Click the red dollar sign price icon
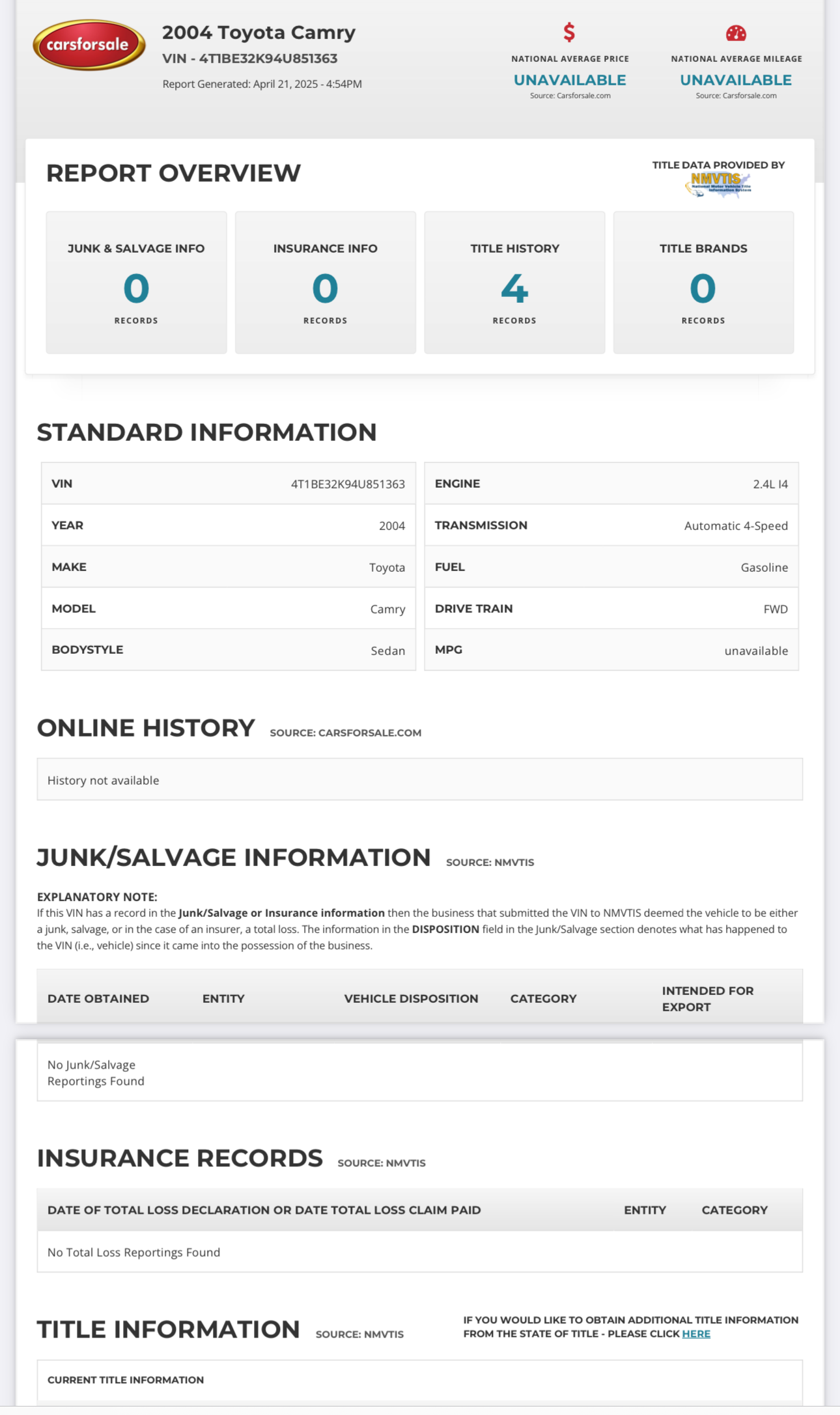The image size is (840, 1415). 569,32
